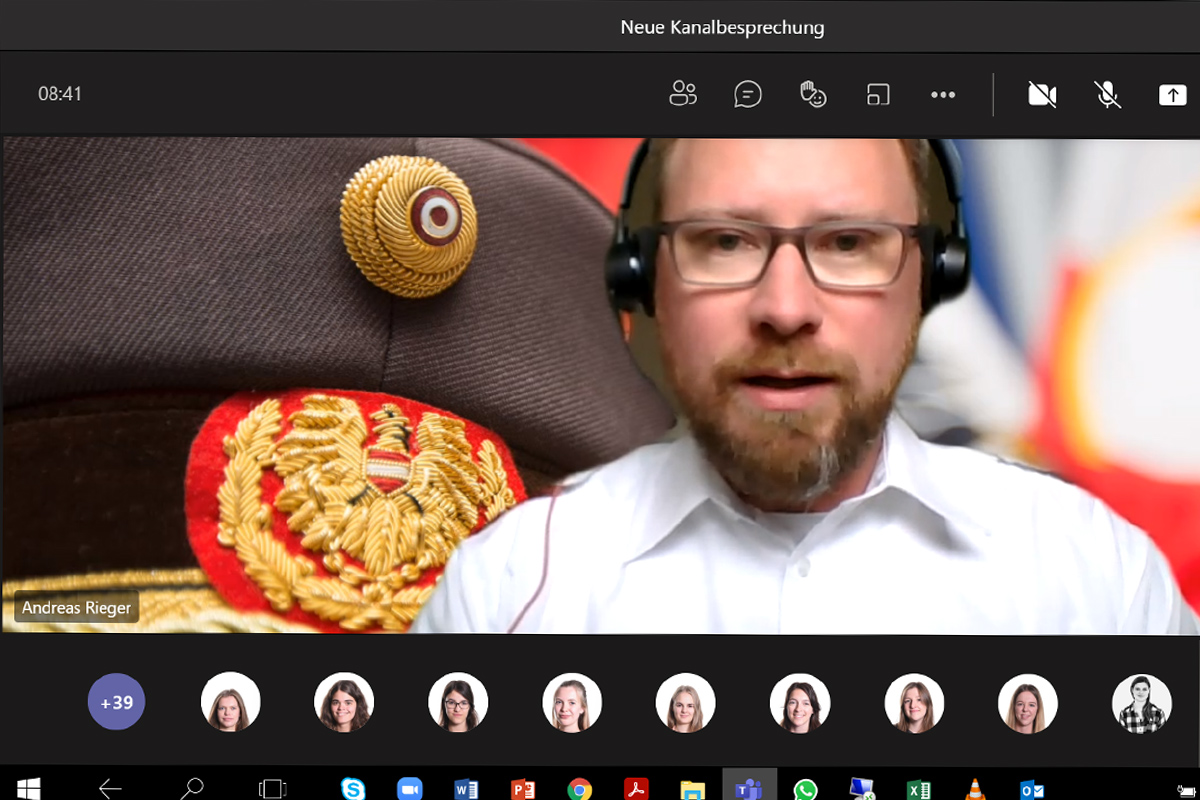Open the Windows Start menu
The width and height of the screenshot is (1200, 800).
pyautogui.click(x=29, y=789)
